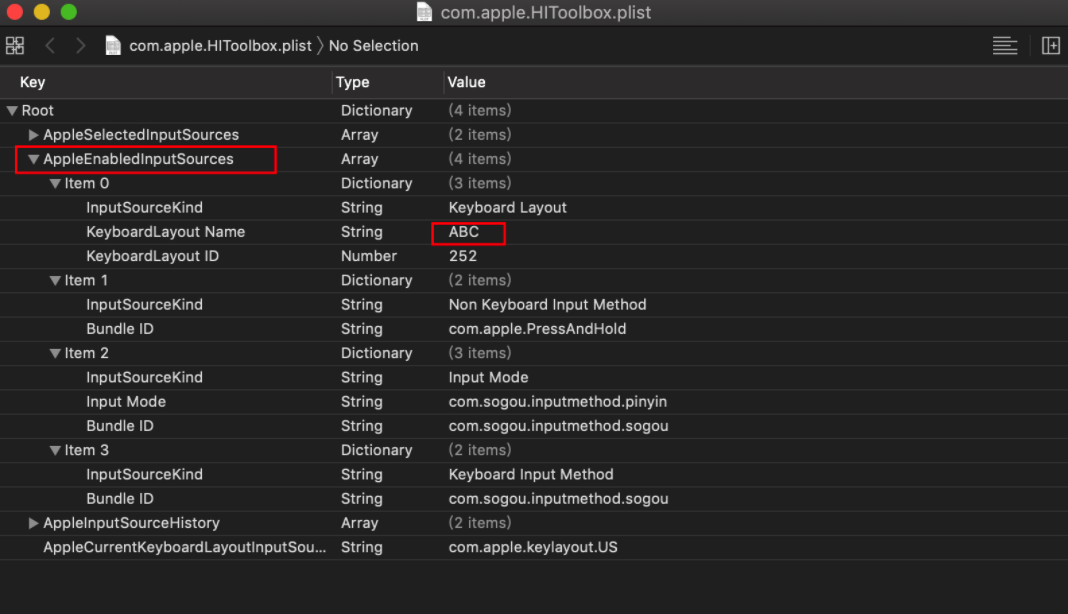Go back with the left arrow
Image resolution: width=1068 pixels, height=614 pixels.
[50, 46]
